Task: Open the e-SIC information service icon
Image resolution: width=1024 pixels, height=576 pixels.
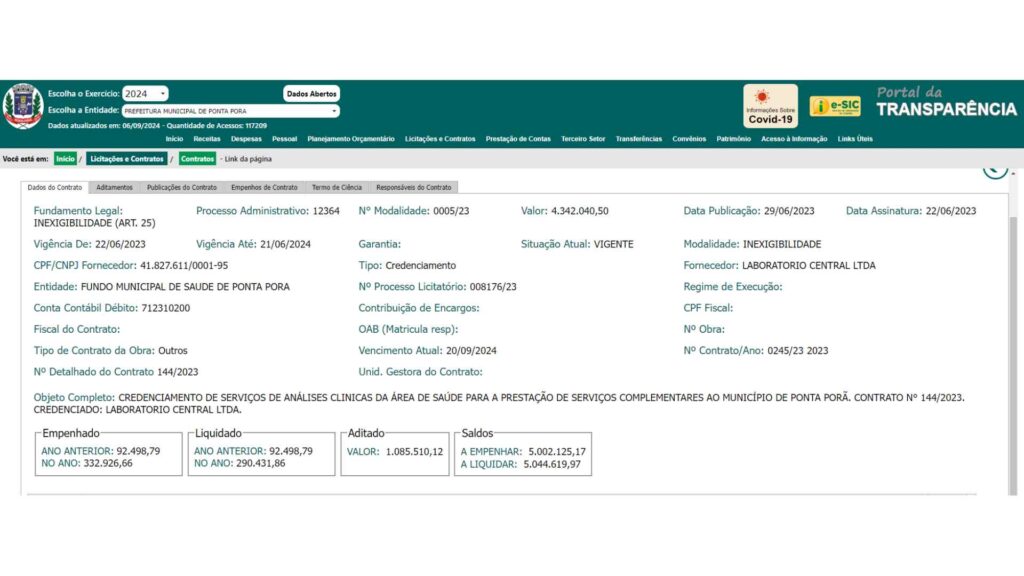Action: [835, 106]
